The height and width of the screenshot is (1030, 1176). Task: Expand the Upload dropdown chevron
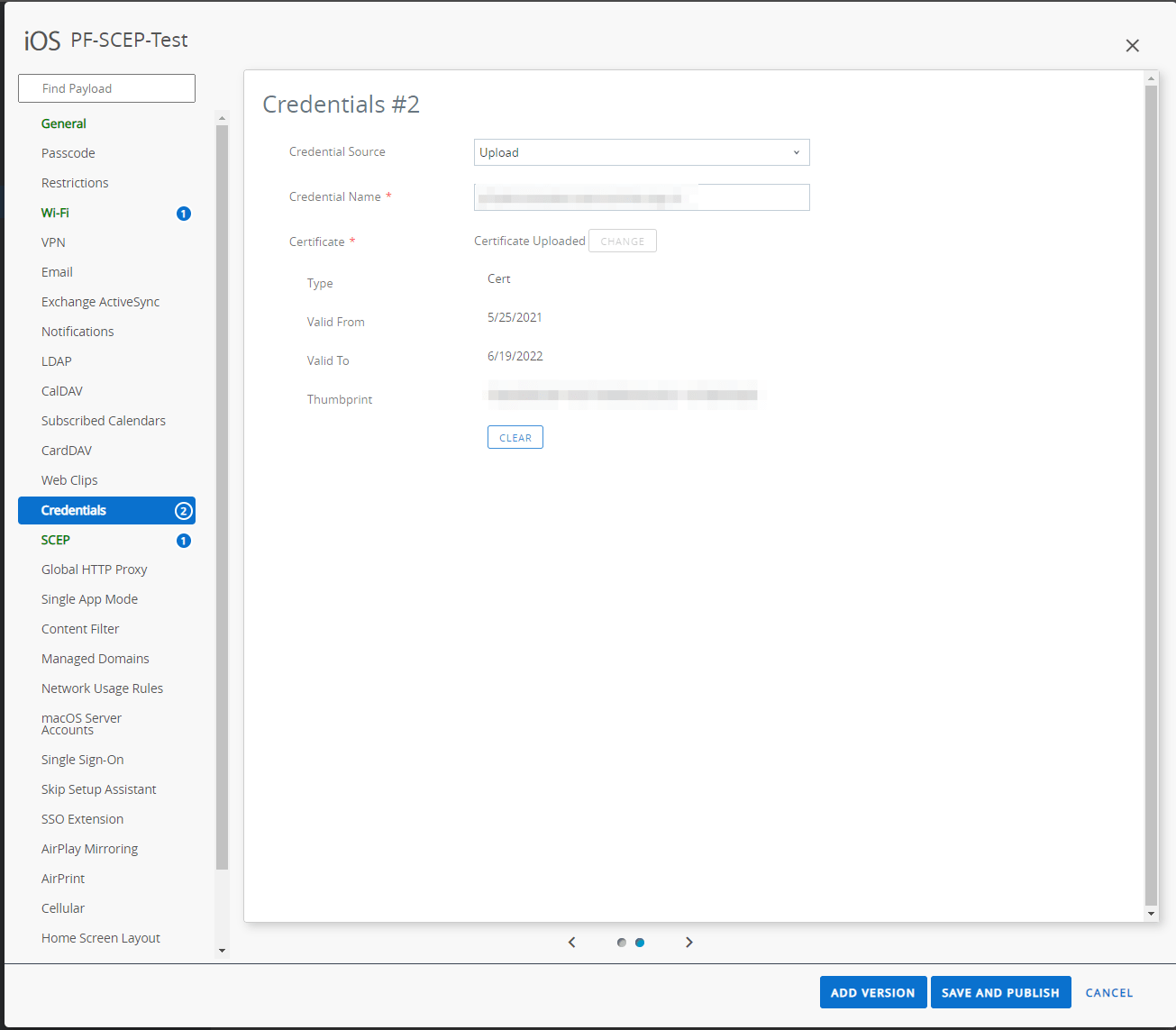tap(796, 152)
